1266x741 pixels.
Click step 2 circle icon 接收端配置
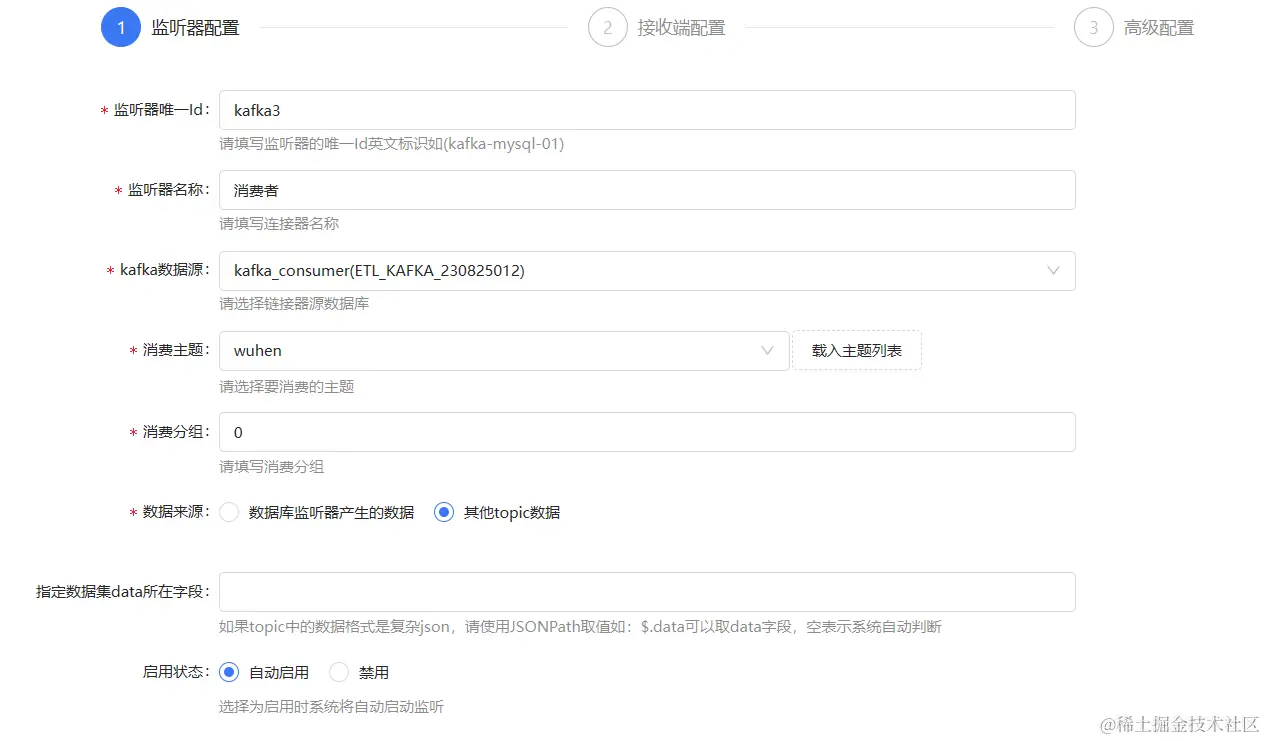[607, 28]
